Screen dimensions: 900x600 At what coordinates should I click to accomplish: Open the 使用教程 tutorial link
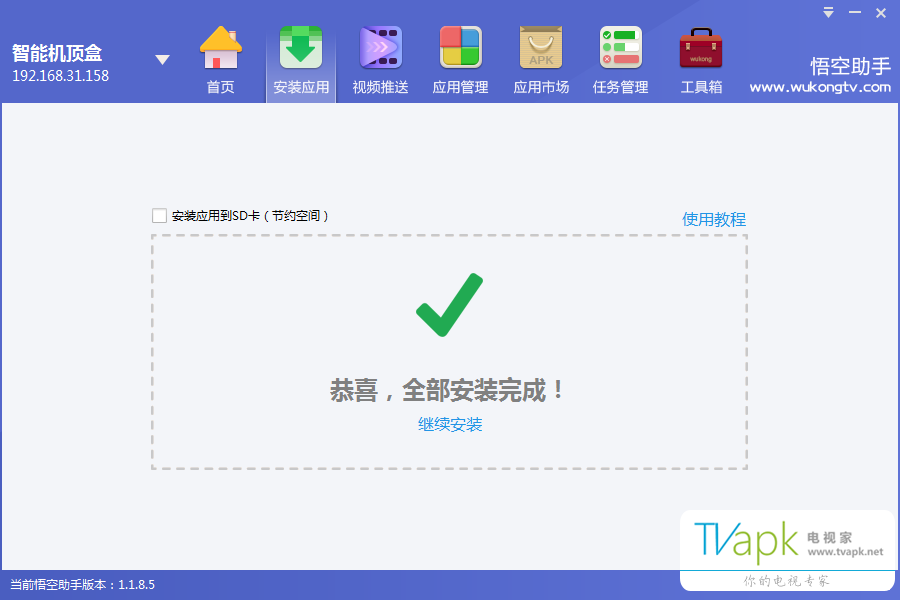tap(713, 219)
